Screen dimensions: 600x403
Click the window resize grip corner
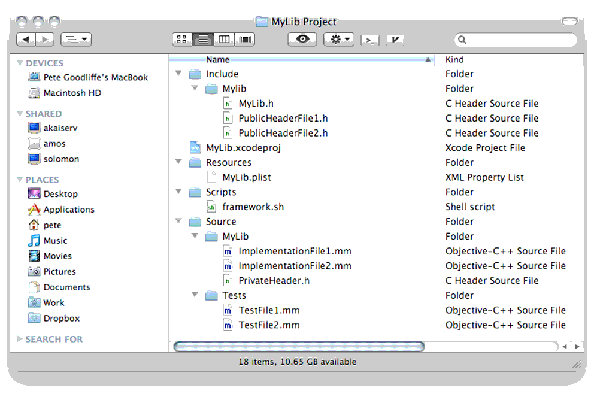(576, 364)
